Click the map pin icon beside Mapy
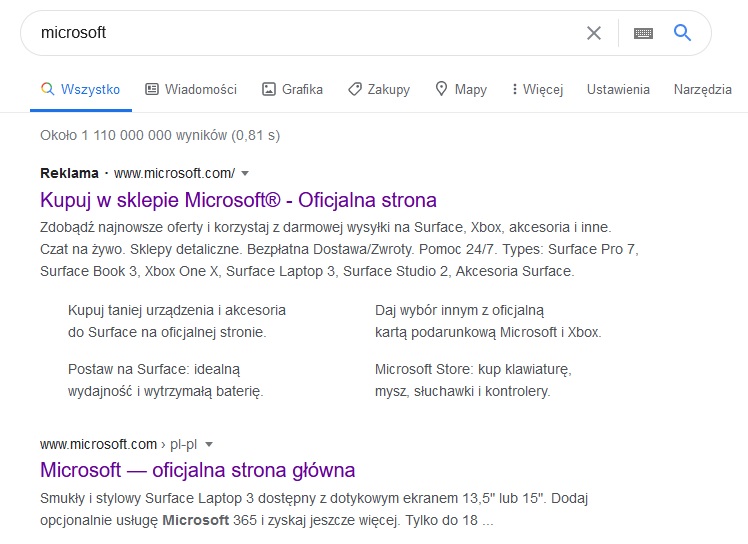This screenshot has width=748, height=544. pos(441,89)
